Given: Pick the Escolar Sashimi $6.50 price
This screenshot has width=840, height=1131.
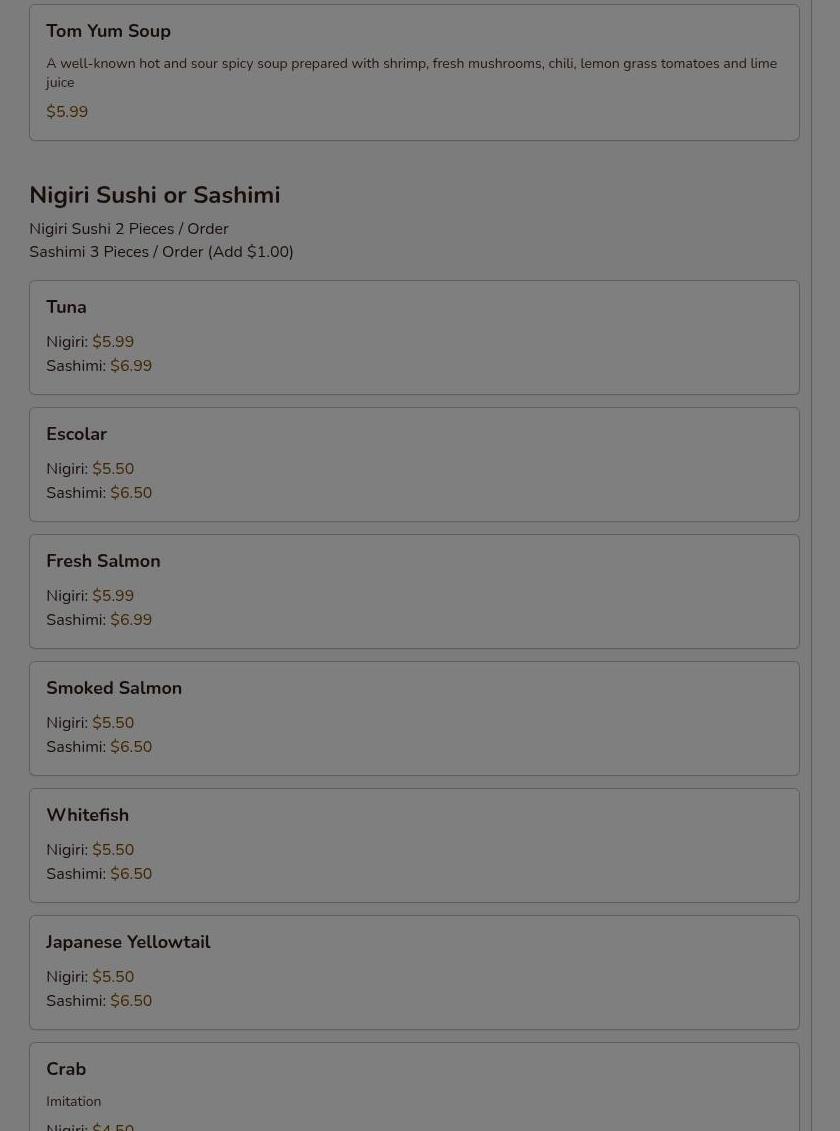Looking at the screenshot, I should tap(131, 493).
